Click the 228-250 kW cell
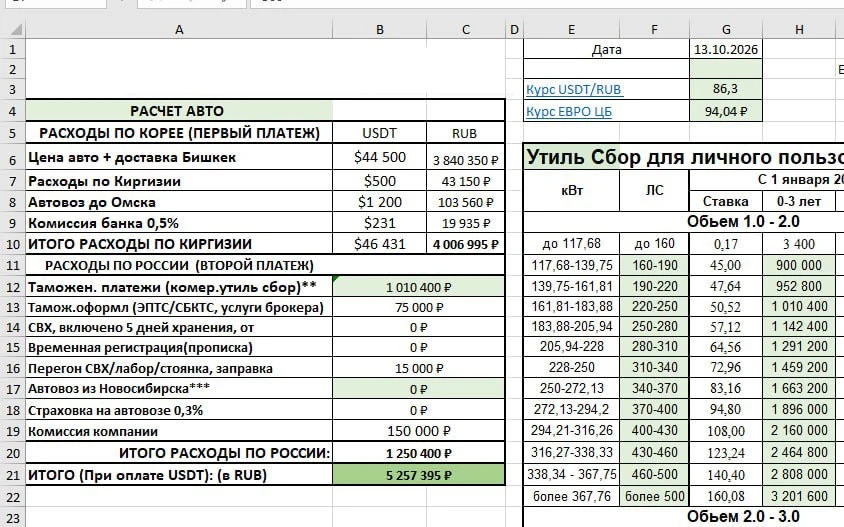 click(572, 368)
